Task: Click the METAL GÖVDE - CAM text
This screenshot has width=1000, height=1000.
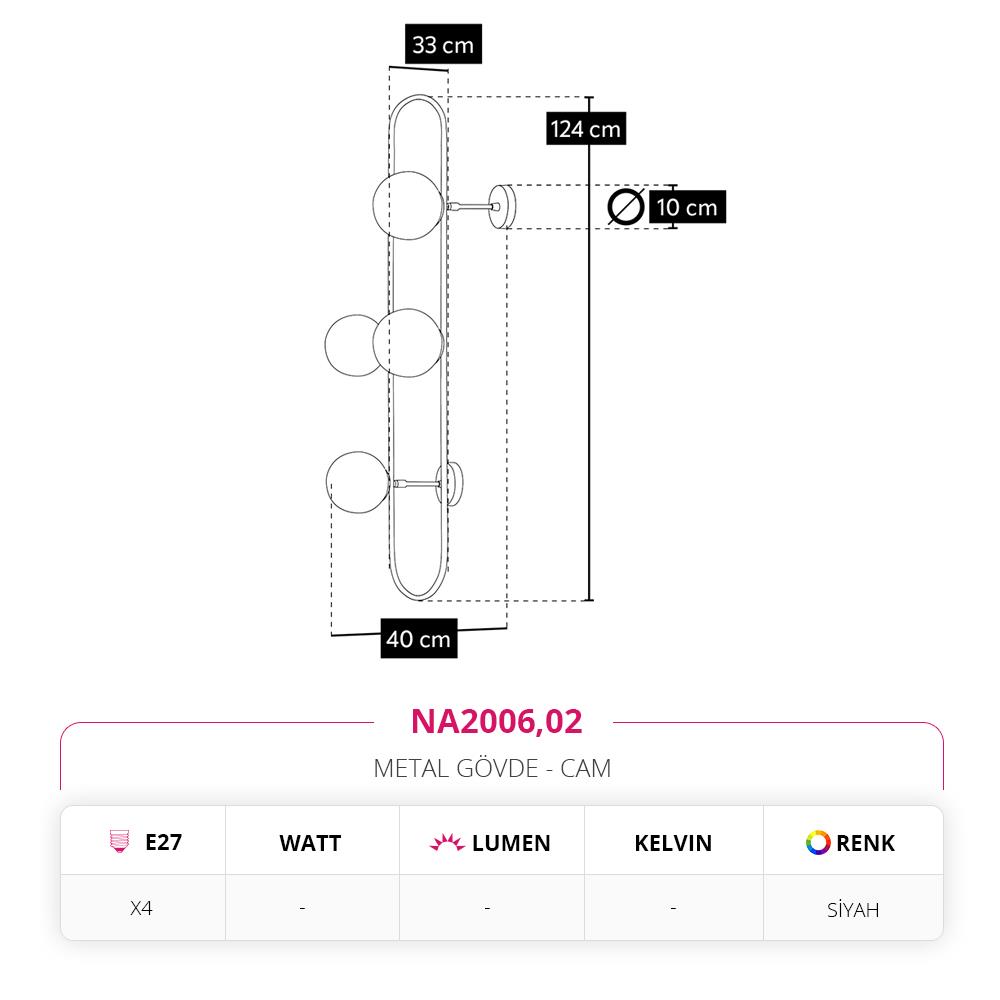Action: click(492, 768)
